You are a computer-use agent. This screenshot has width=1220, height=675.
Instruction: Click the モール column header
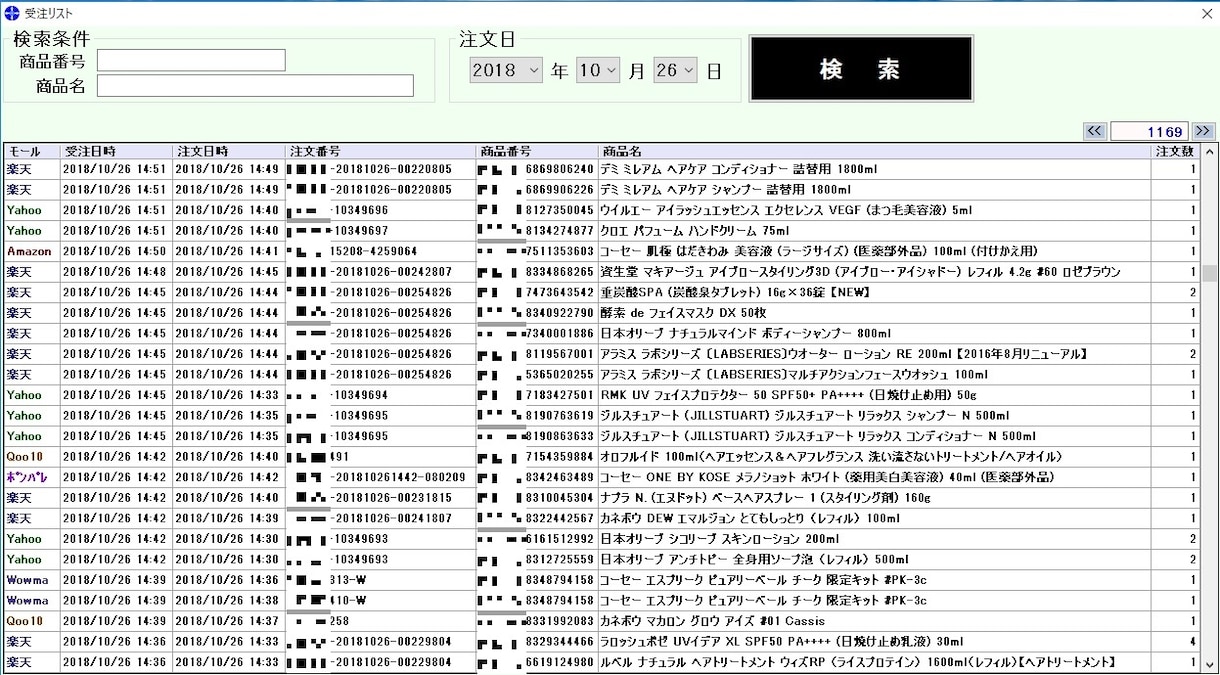[31, 151]
